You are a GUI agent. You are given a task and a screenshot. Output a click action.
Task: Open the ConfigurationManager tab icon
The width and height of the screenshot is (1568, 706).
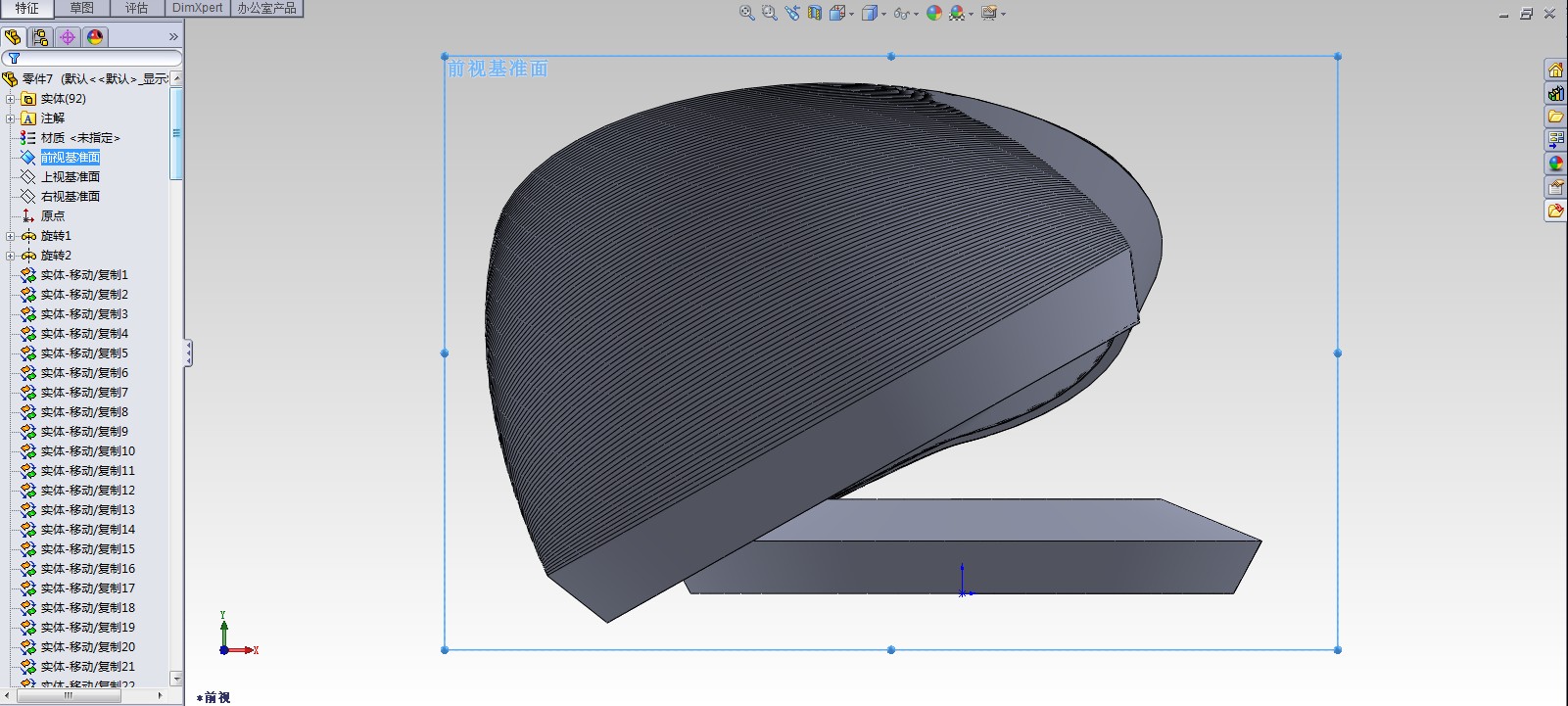coord(68,37)
